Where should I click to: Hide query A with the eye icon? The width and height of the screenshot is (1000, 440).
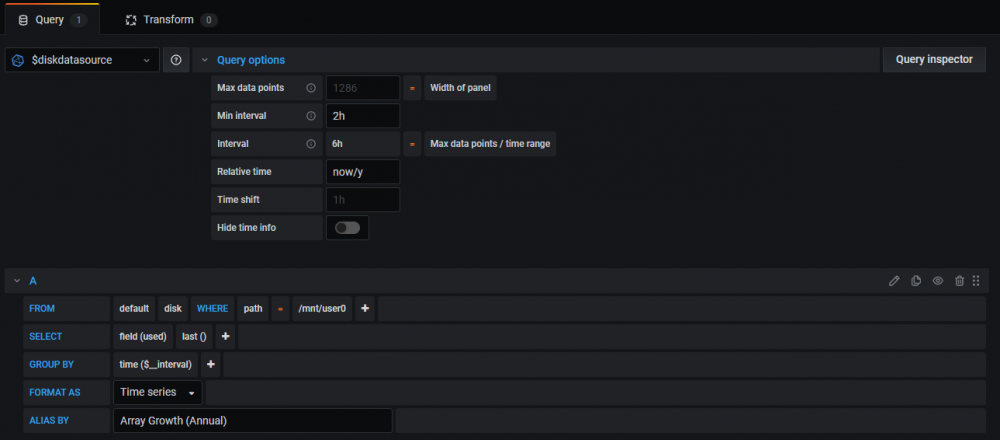pyautogui.click(x=938, y=281)
